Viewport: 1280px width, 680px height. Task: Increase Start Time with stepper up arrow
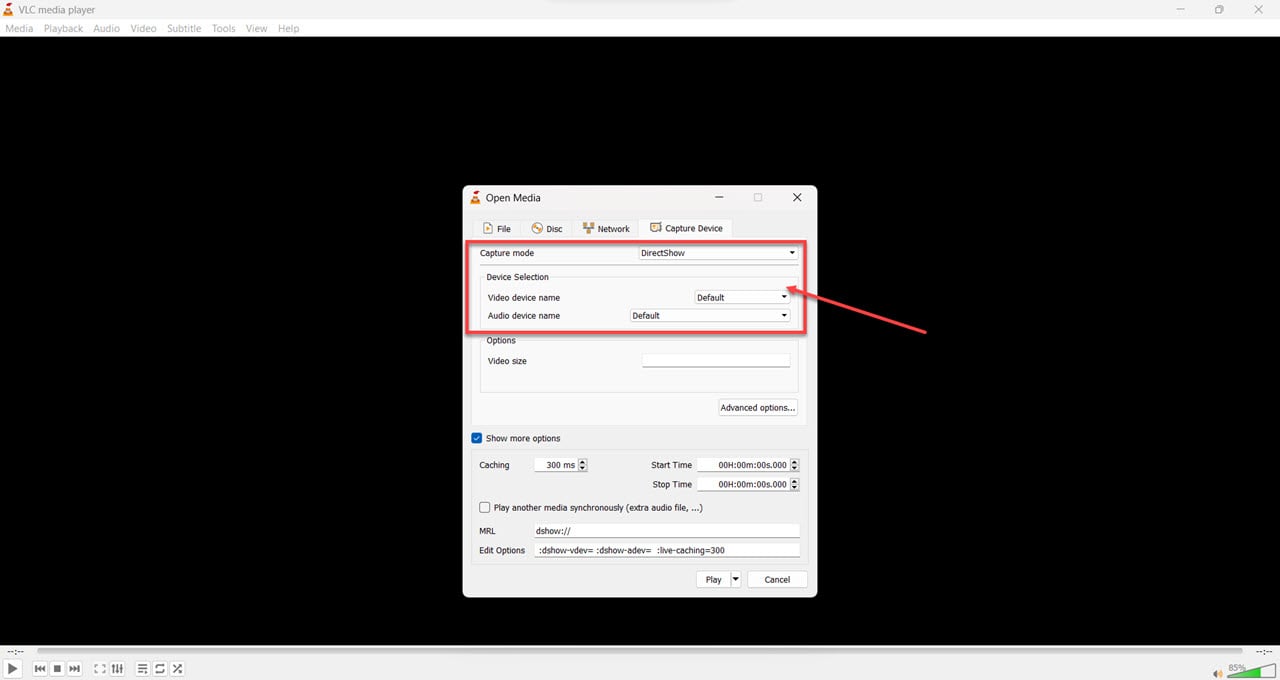pyautogui.click(x=795, y=462)
